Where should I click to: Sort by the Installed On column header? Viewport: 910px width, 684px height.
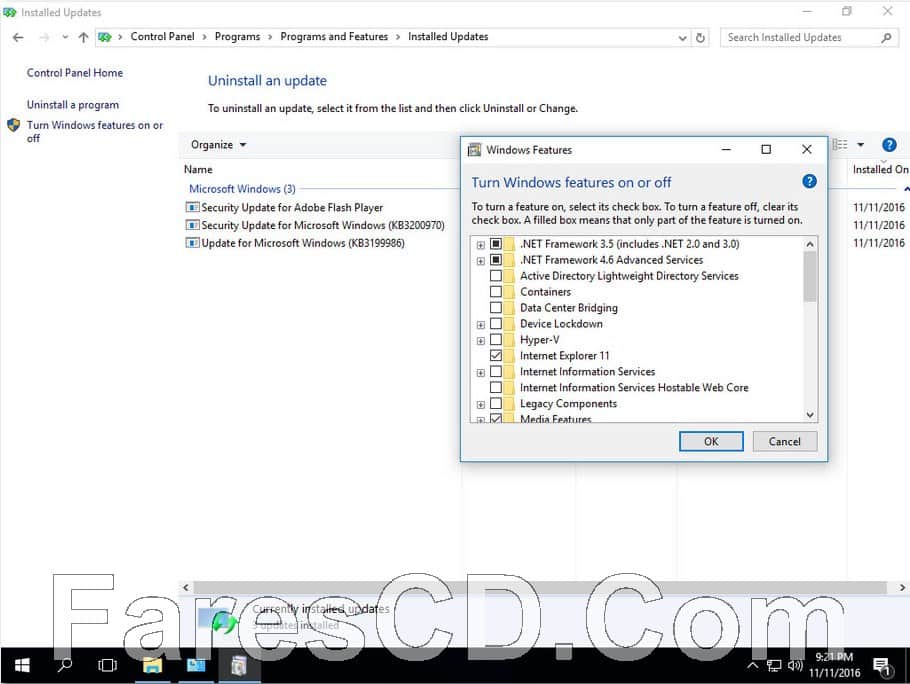[x=880, y=169]
